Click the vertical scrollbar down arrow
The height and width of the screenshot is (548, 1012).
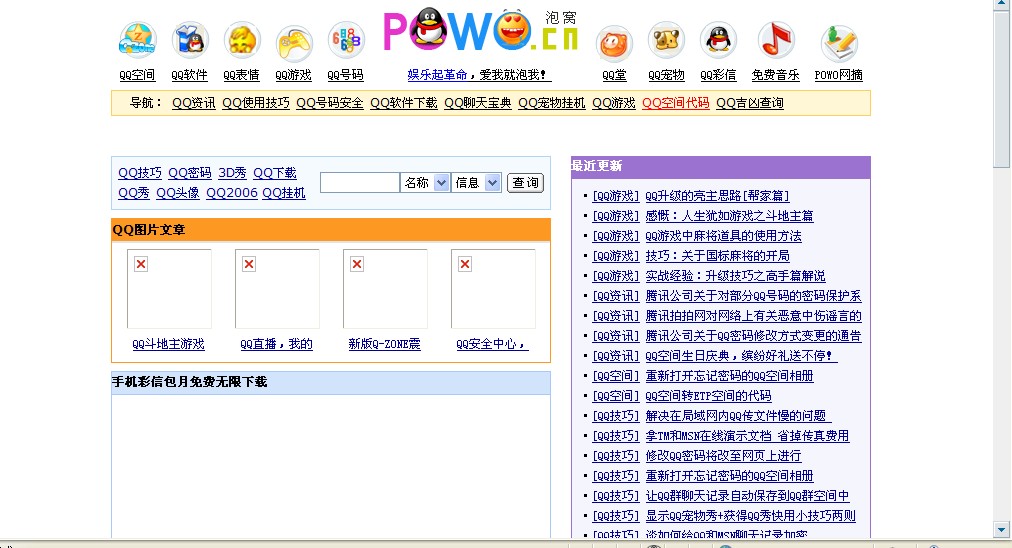(1002, 530)
